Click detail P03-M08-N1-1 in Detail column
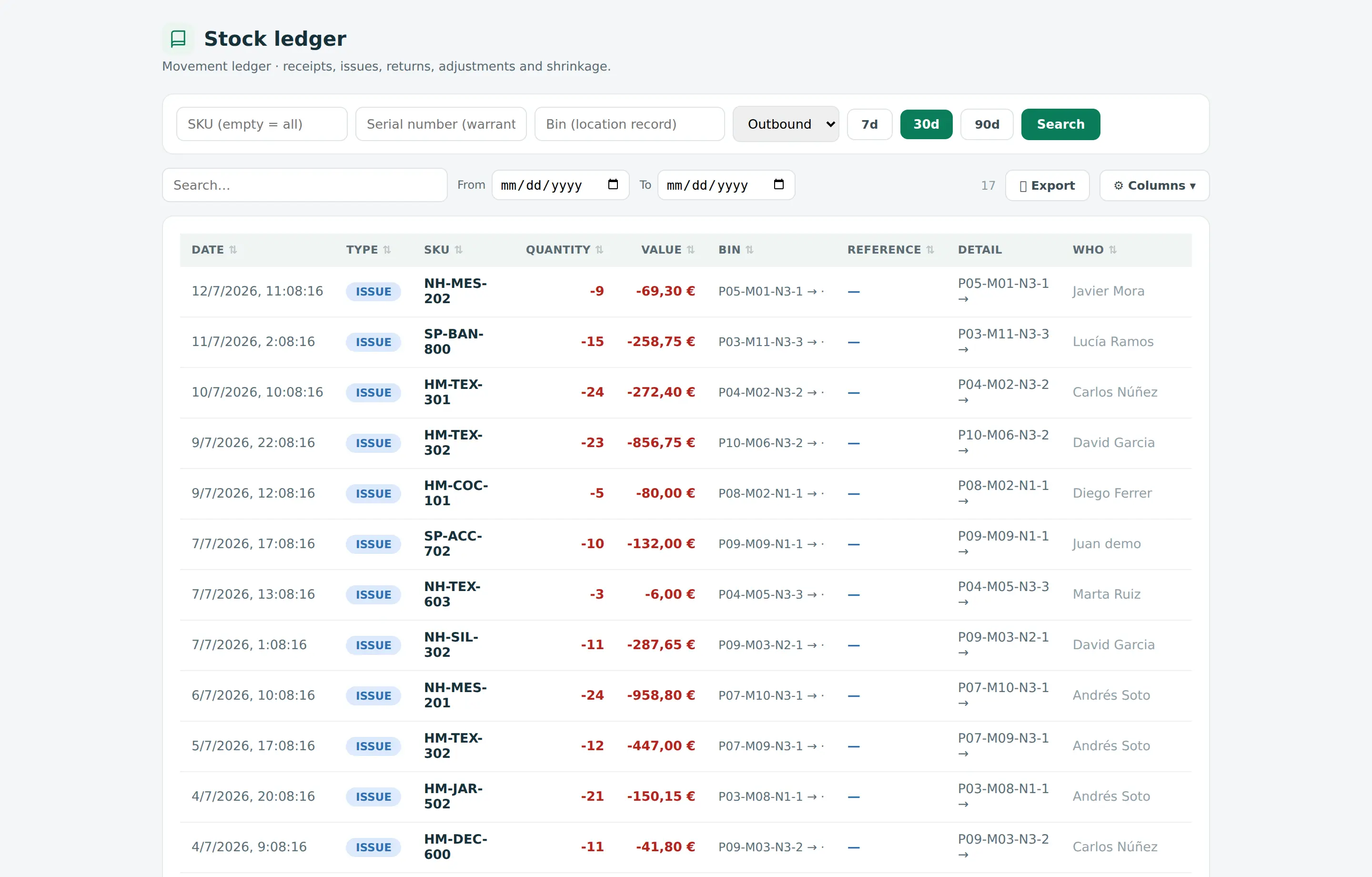The image size is (1372, 877). tap(1003, 796)
